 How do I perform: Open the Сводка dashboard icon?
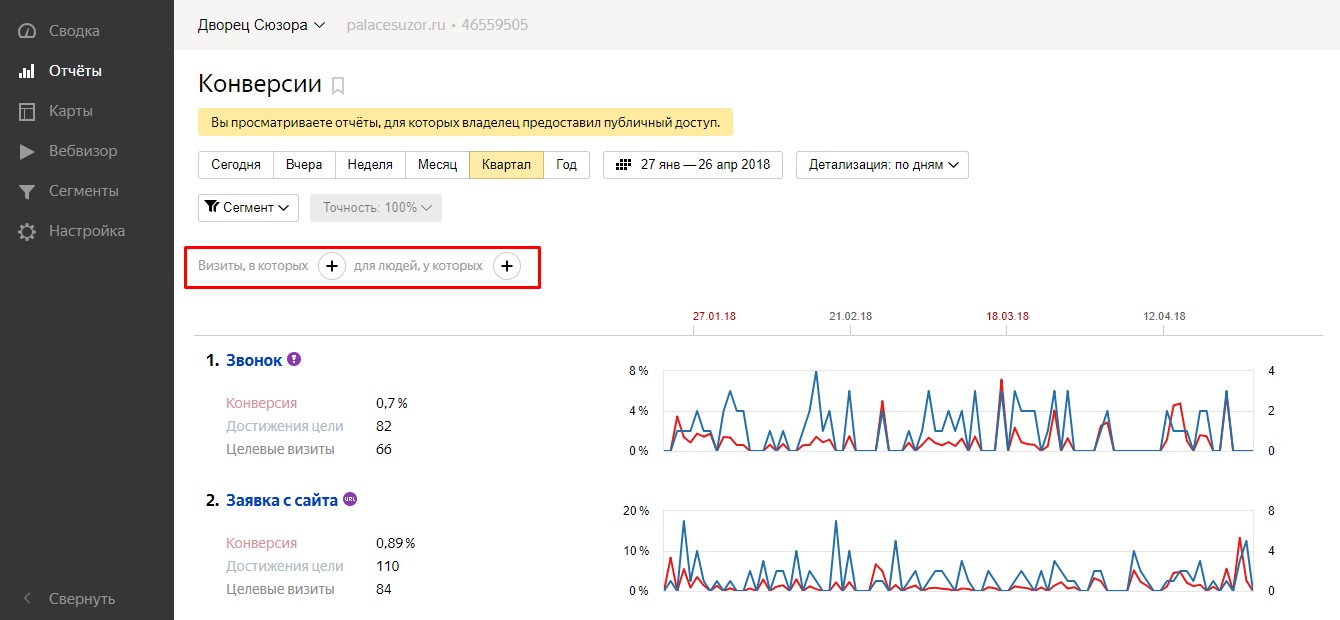27,31
